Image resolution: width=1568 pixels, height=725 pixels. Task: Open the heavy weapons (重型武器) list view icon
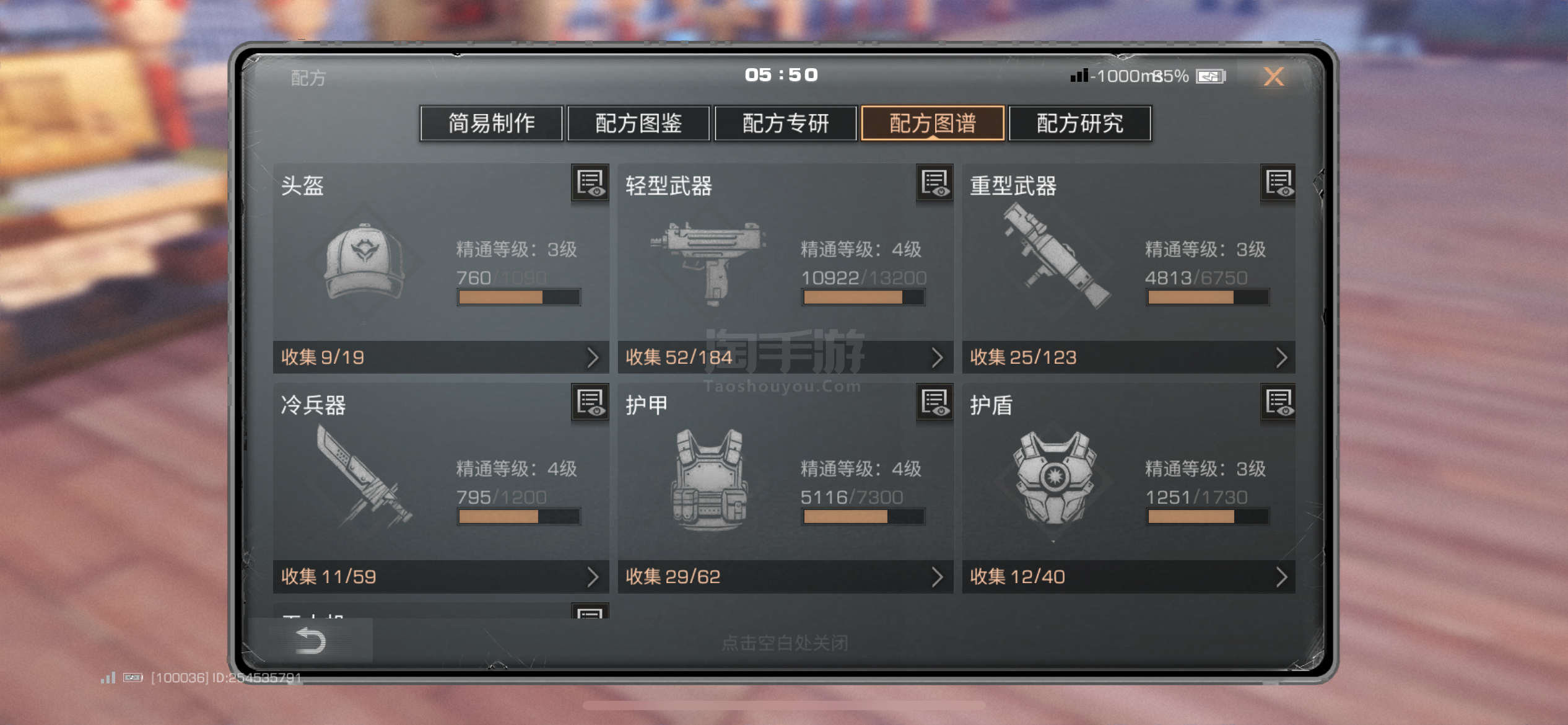(x=1278, y=183)
